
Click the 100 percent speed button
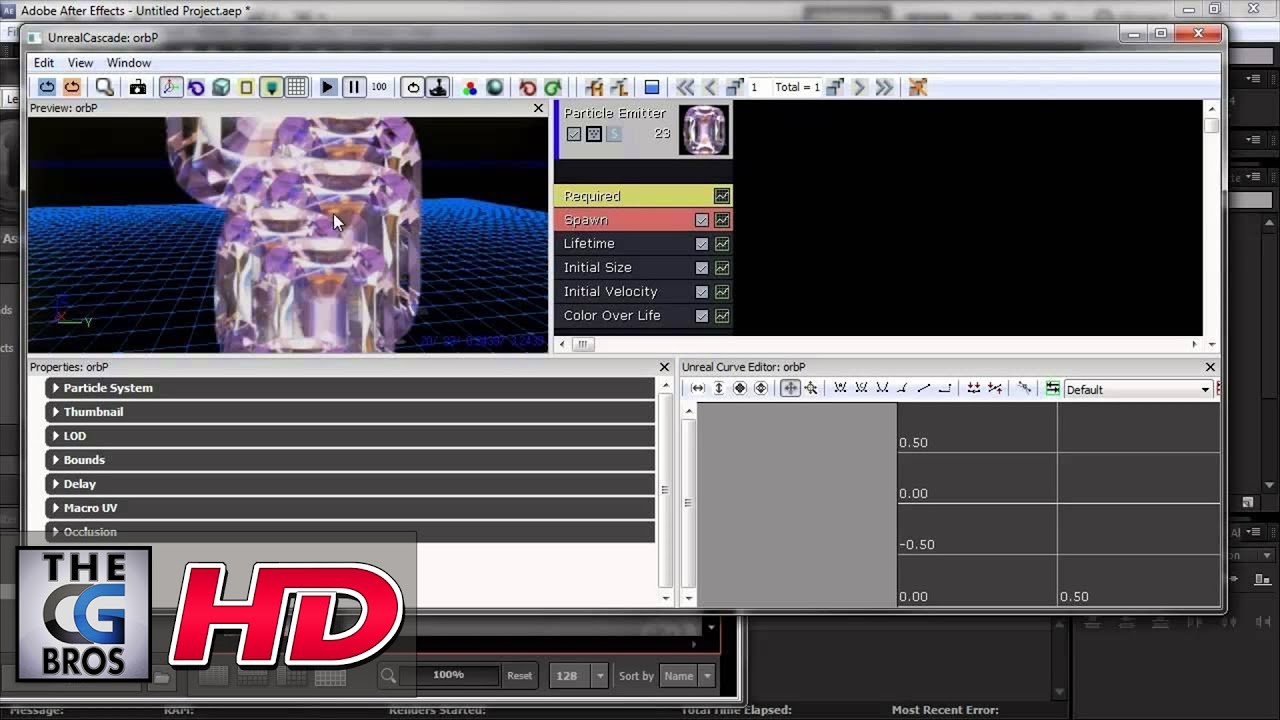click(379, 88)
